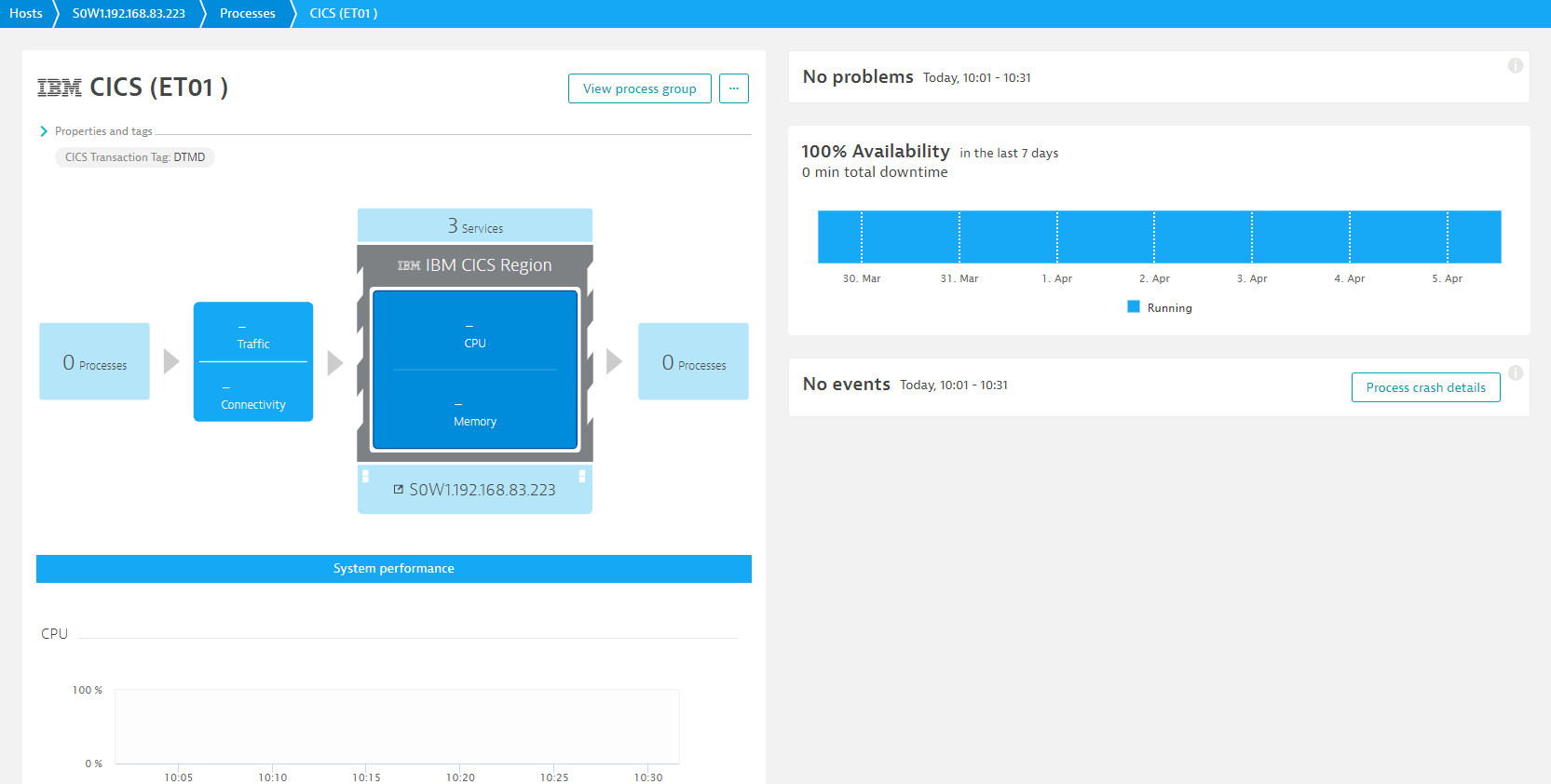Click availability bar at 30. Mar

[862, 237]
